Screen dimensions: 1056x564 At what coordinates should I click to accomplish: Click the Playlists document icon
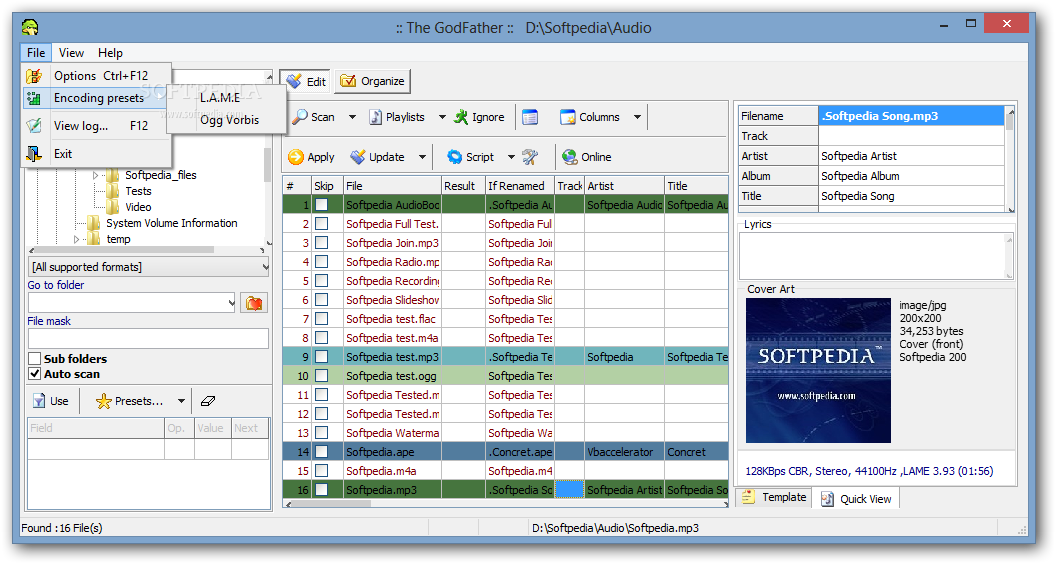pyautogui.click(x=376, y=117)
